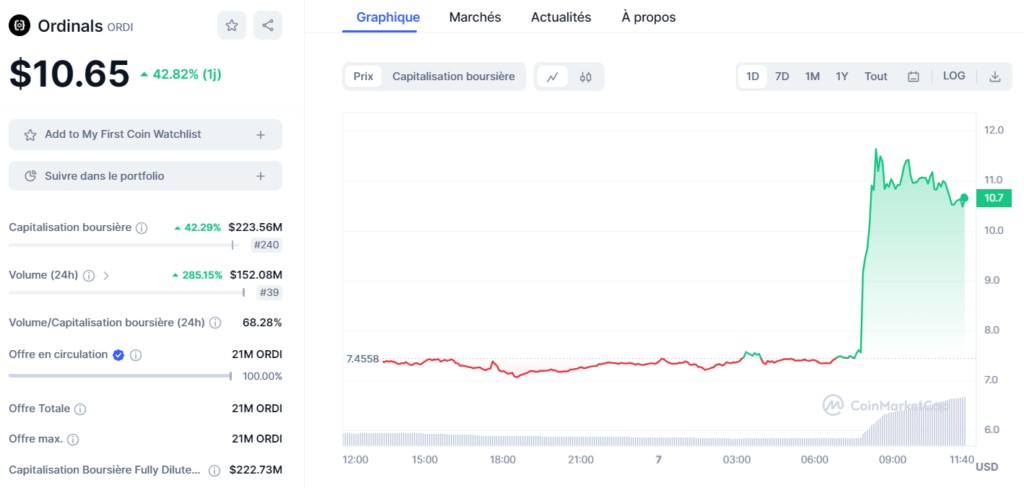Click the 42.82% (1j) change value

click(x=181, y=74)
